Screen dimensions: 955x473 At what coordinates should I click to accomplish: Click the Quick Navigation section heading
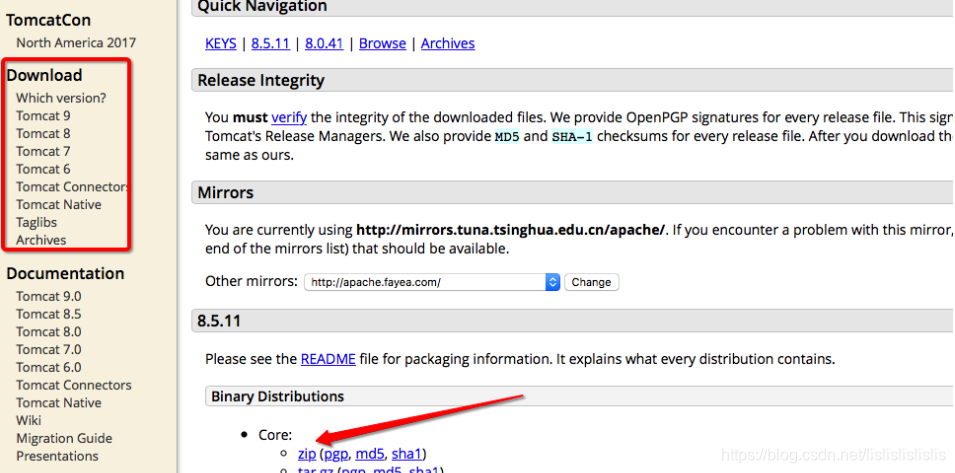tap(263, 7)
